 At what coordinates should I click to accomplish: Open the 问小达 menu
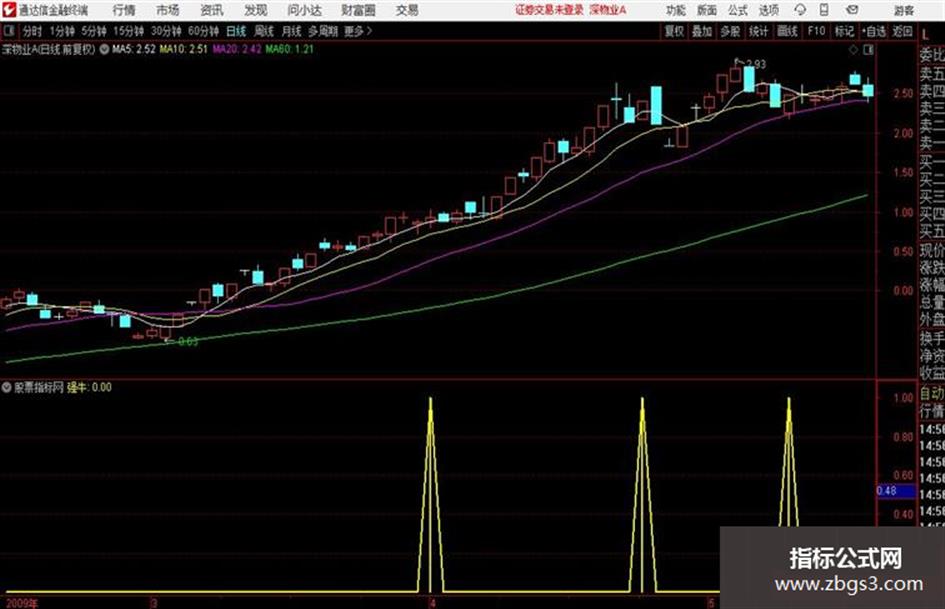click(305, 10)
